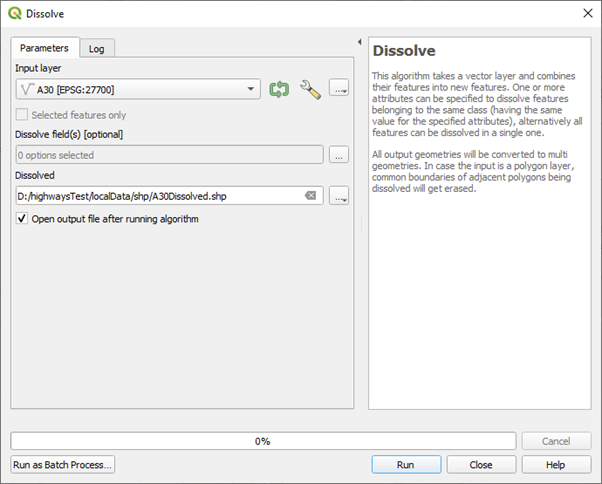Close the Dissolve dialog window with X
This screenshot has width=602, height=484.
(x=585, y=13)
